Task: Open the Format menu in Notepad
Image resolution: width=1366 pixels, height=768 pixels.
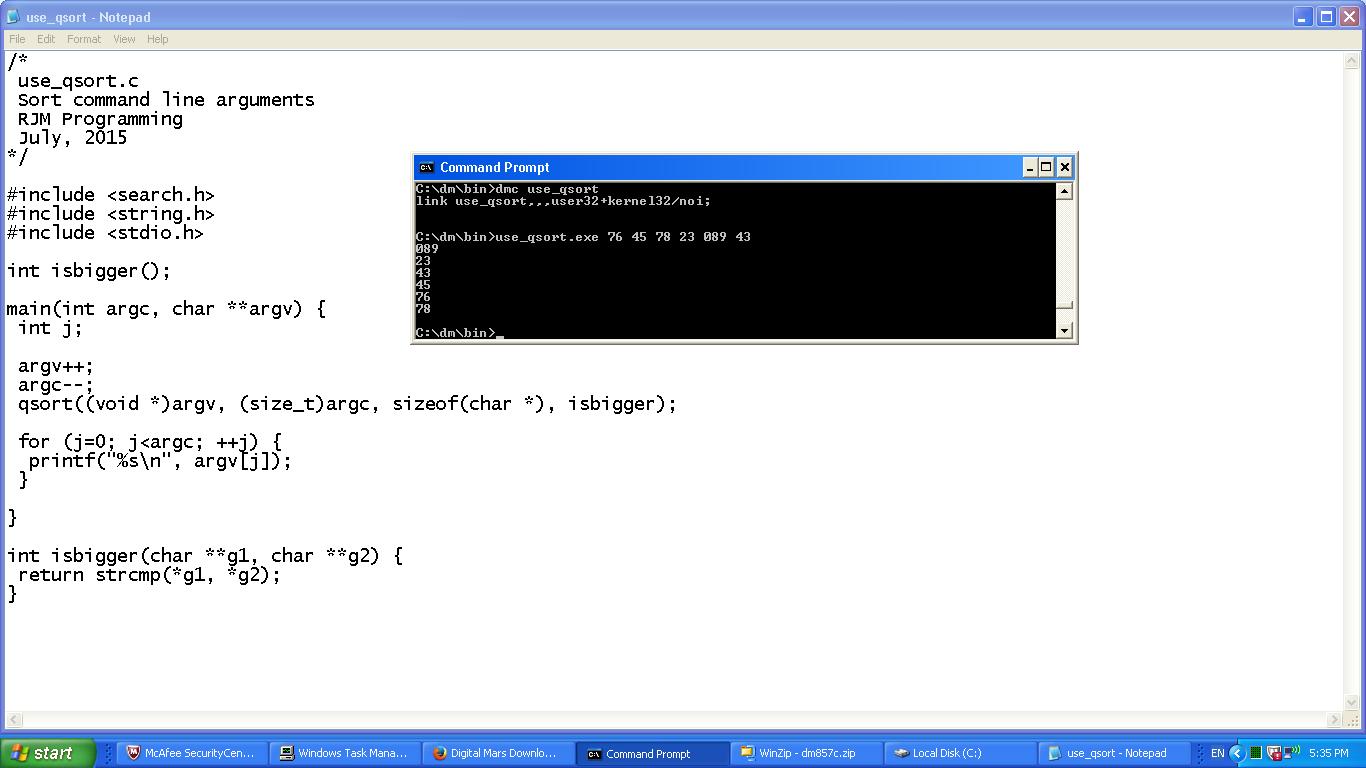Action: click(84, 39)
